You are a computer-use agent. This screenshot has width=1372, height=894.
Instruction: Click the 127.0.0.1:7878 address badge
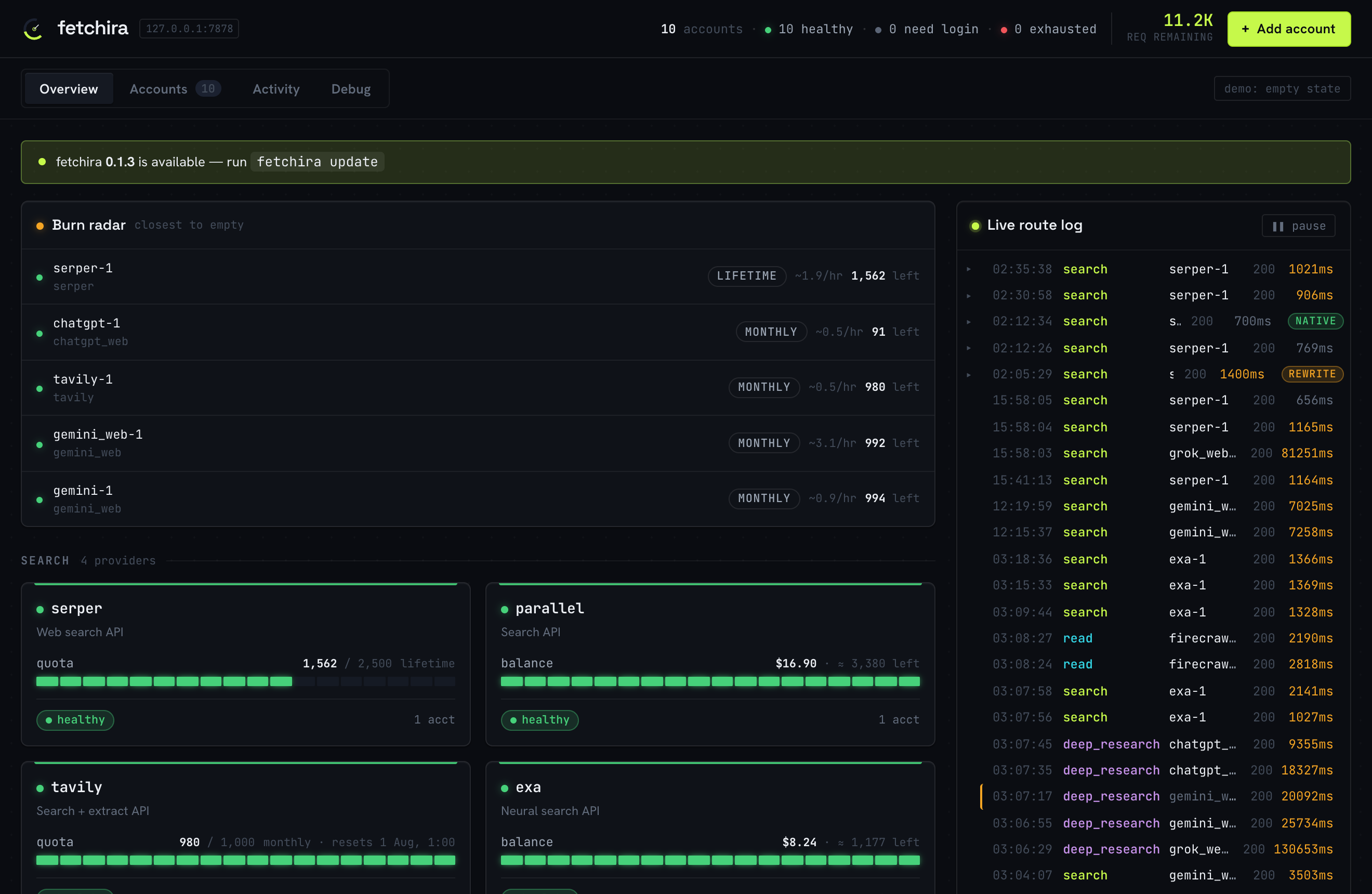[189, 28]
